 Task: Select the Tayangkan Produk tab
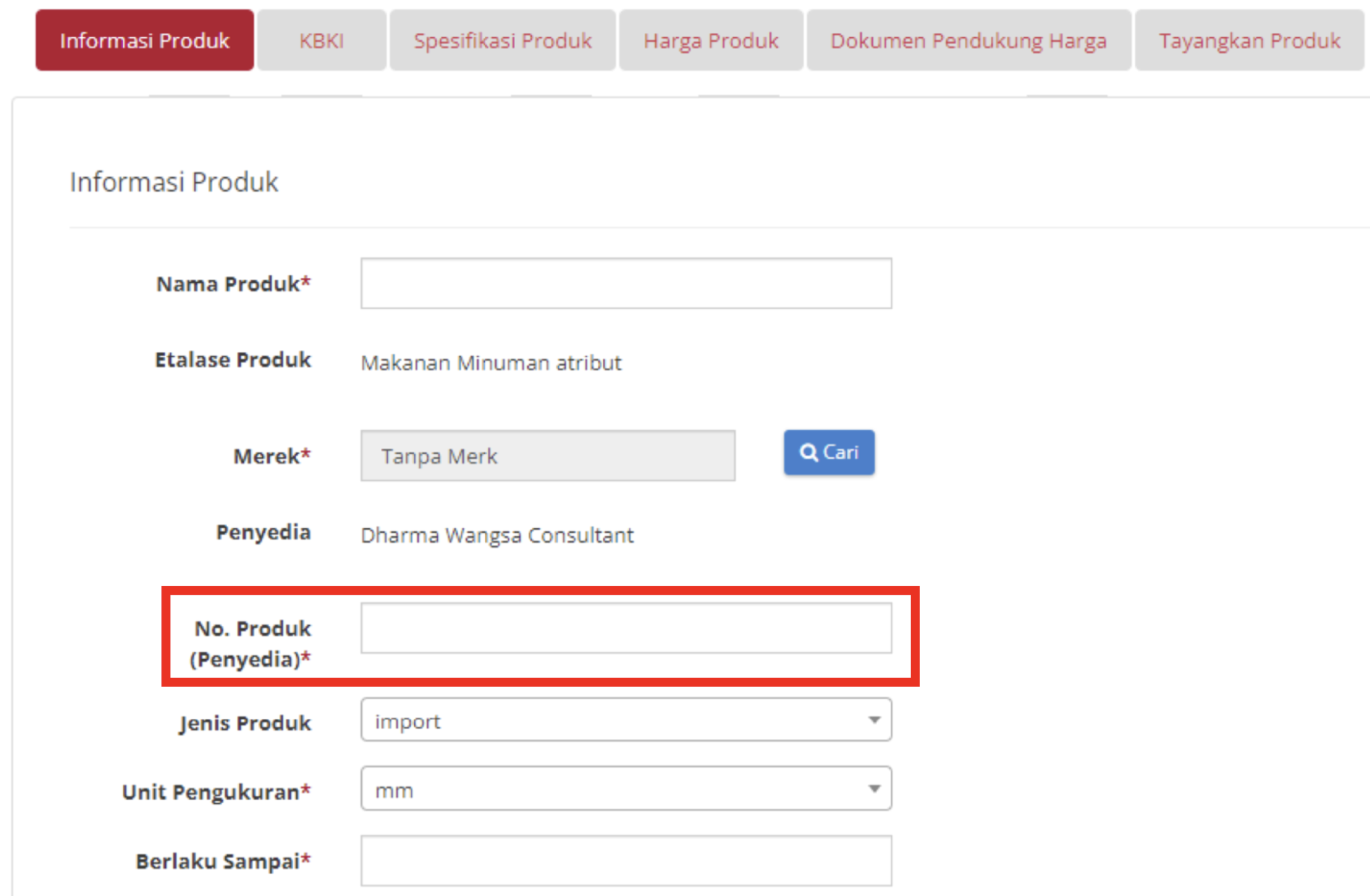(x=1250, y=40)
